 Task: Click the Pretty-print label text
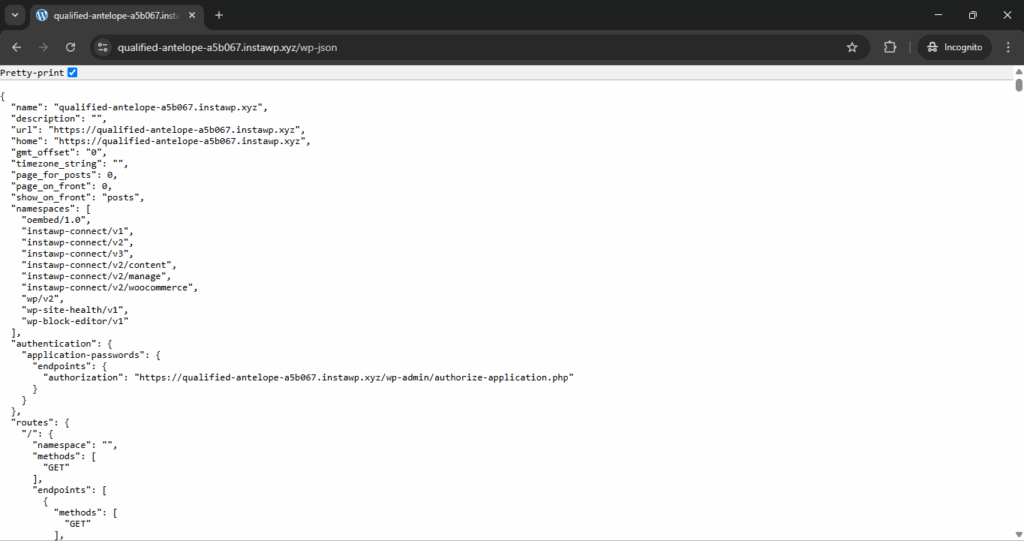pyautogui.click(x=32, y=73)
